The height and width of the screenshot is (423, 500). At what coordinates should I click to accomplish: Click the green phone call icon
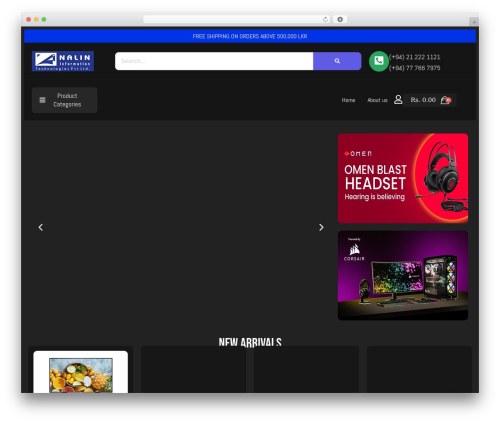click(379, 61)
